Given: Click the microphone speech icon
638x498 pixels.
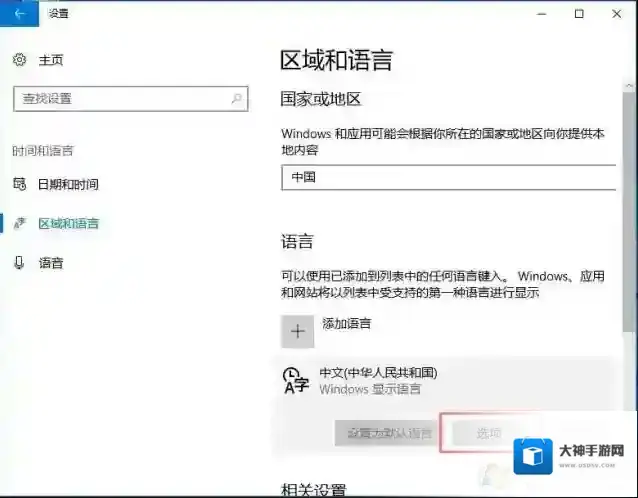Looking at the screenshot, I should [x=19, y=263].
